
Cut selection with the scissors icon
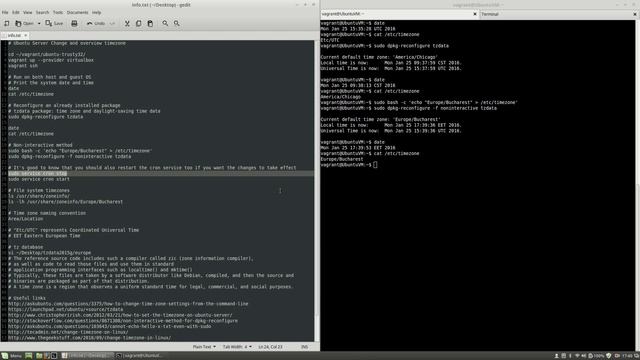[x=127, y=23]
